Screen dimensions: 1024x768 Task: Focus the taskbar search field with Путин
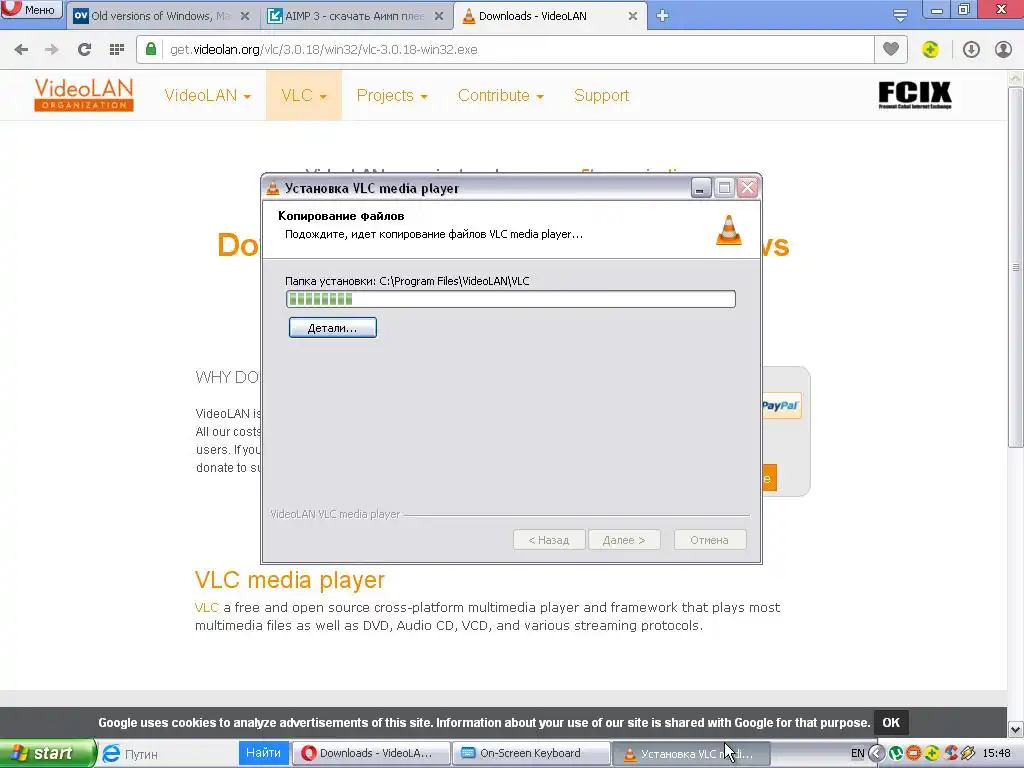[x=179, y=754]
